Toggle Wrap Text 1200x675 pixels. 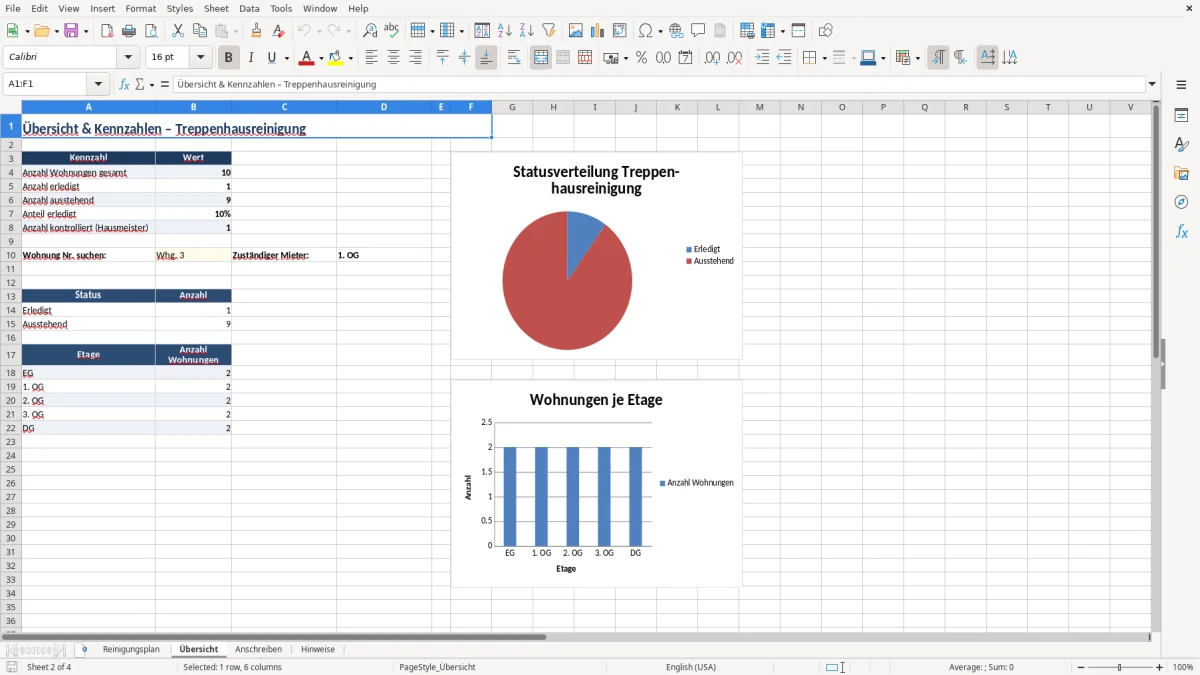(x=514, y=58)
